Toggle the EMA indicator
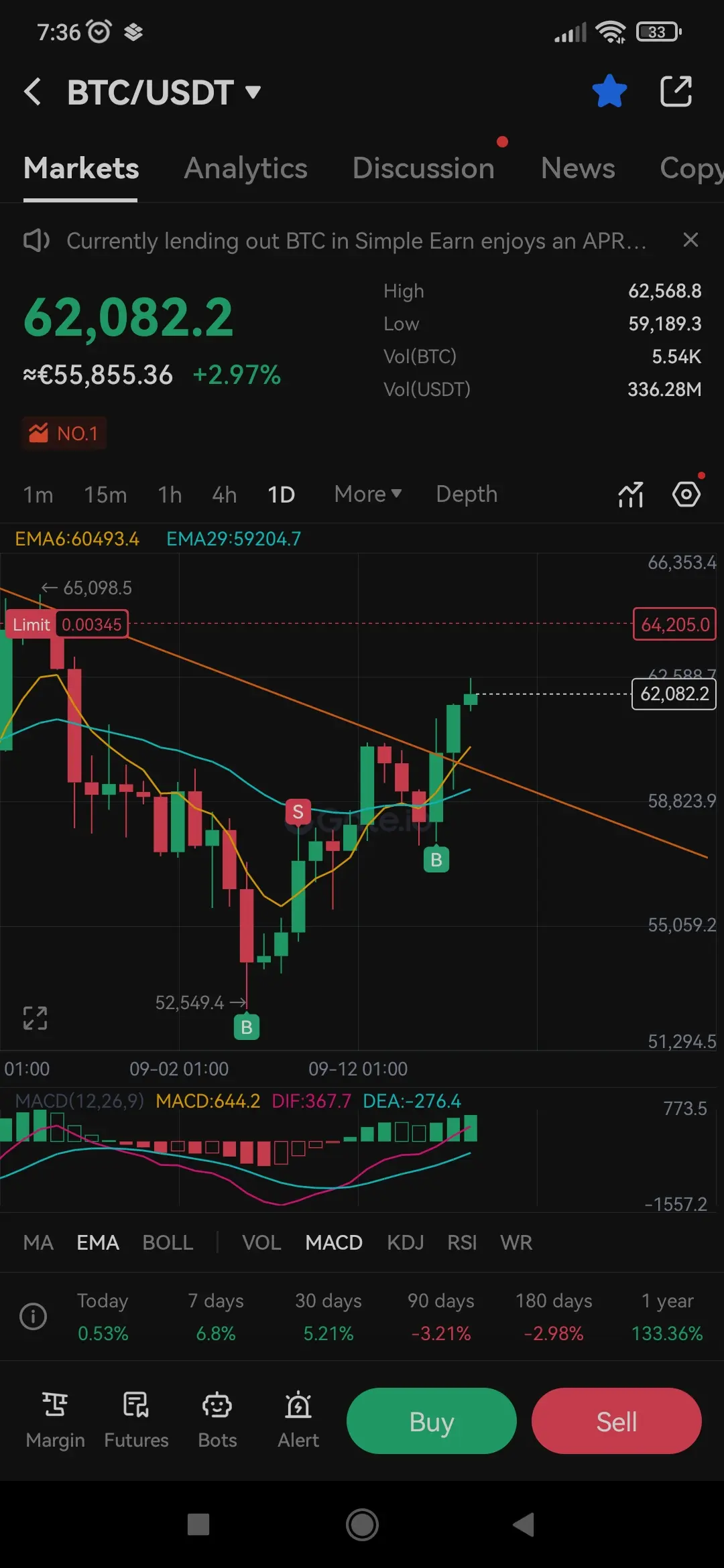Viewport: 724px width, 1568px height. pos(98,1242)
